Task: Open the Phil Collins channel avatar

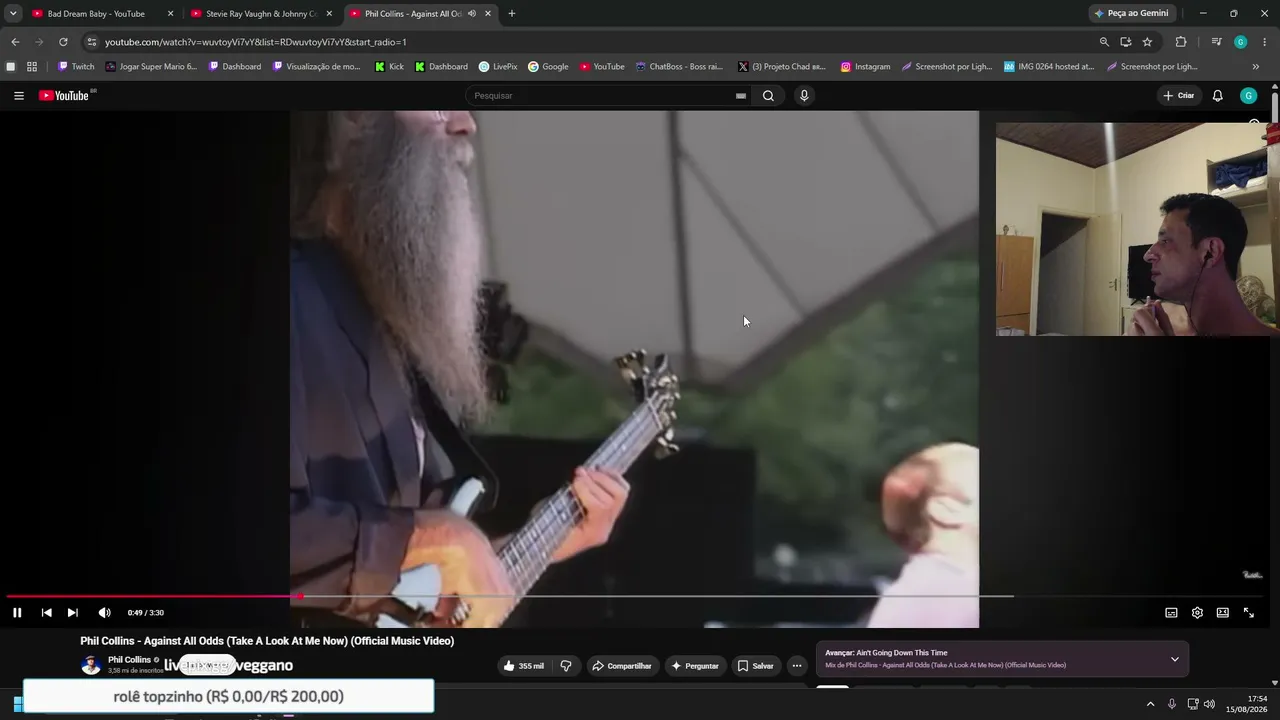Action: pos(91,665)
